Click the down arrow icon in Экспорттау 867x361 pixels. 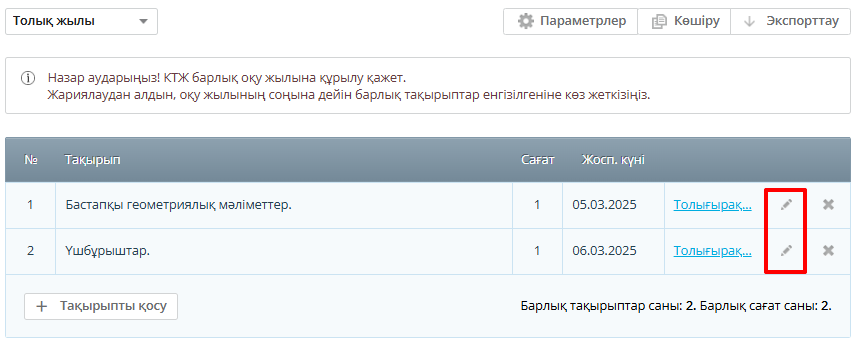point(750,22)
